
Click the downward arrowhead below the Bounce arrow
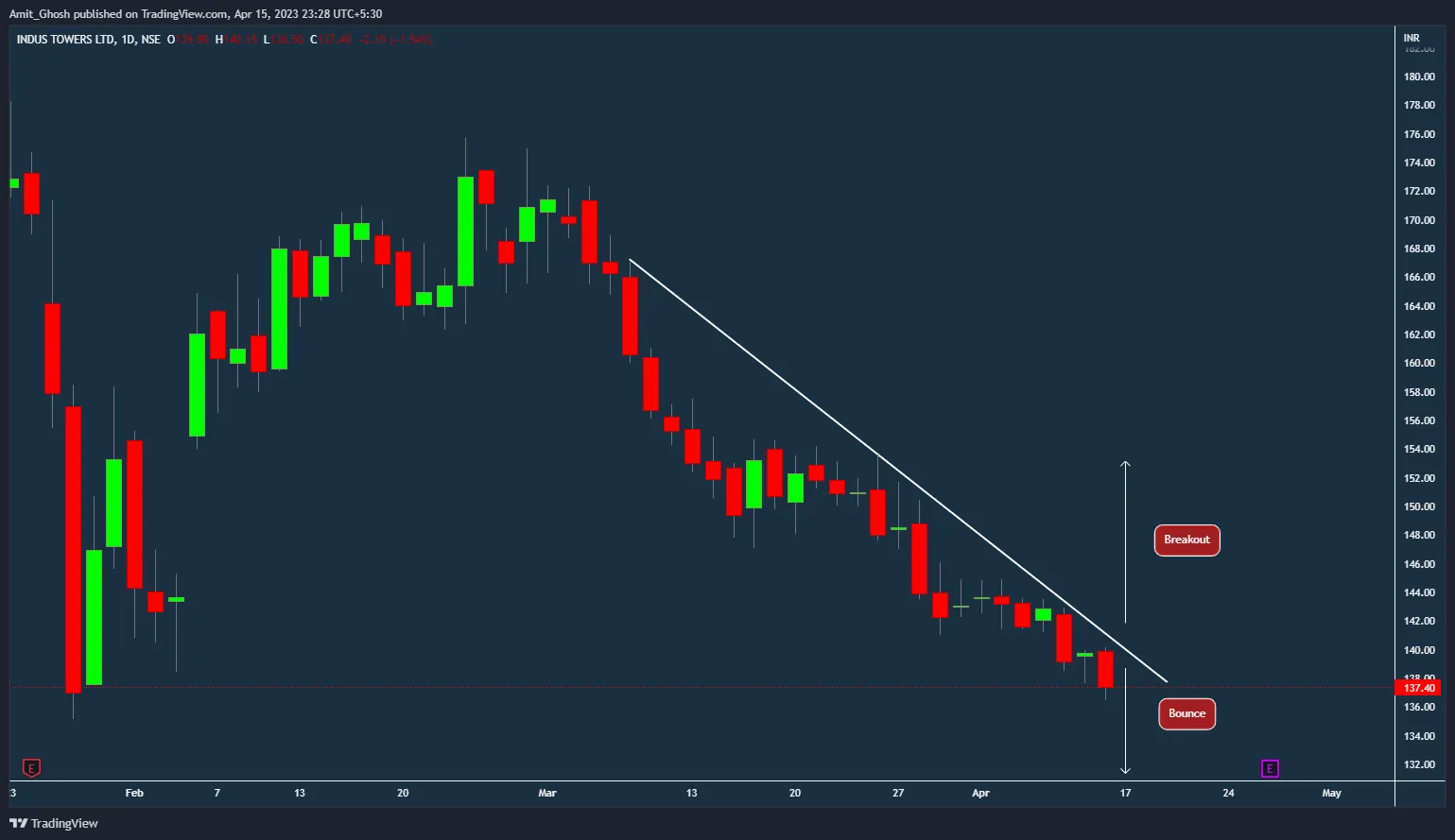click(1125, 770)
